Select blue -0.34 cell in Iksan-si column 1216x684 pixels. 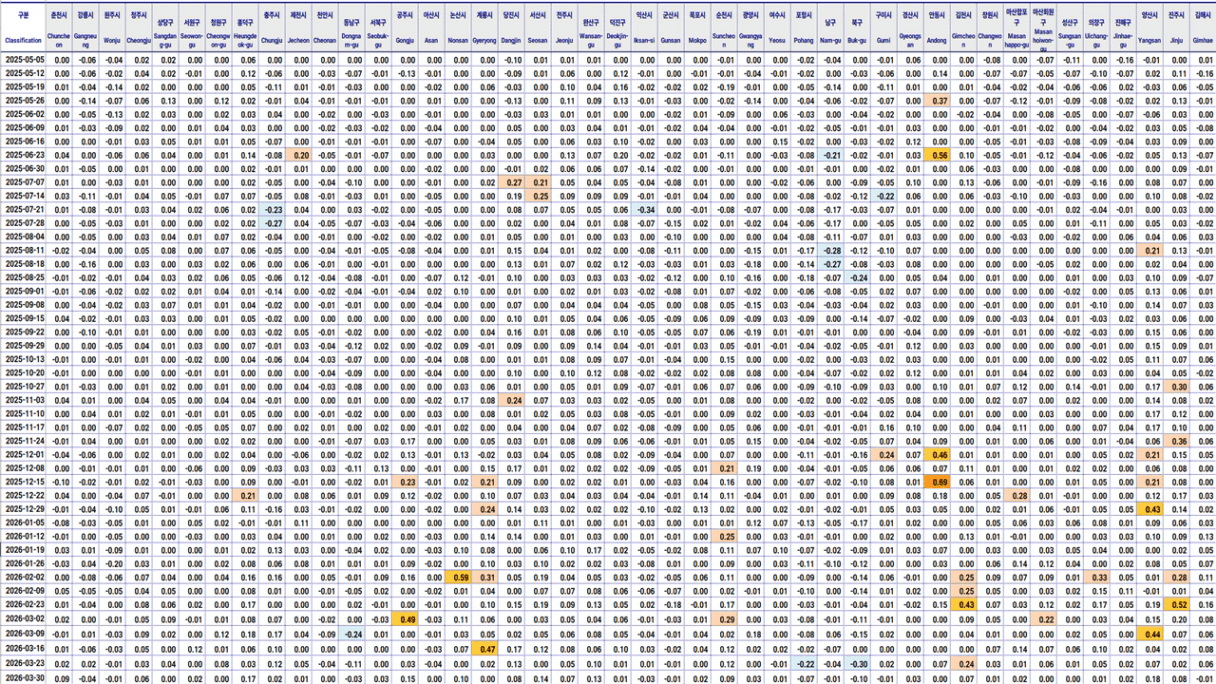[645, 209]
